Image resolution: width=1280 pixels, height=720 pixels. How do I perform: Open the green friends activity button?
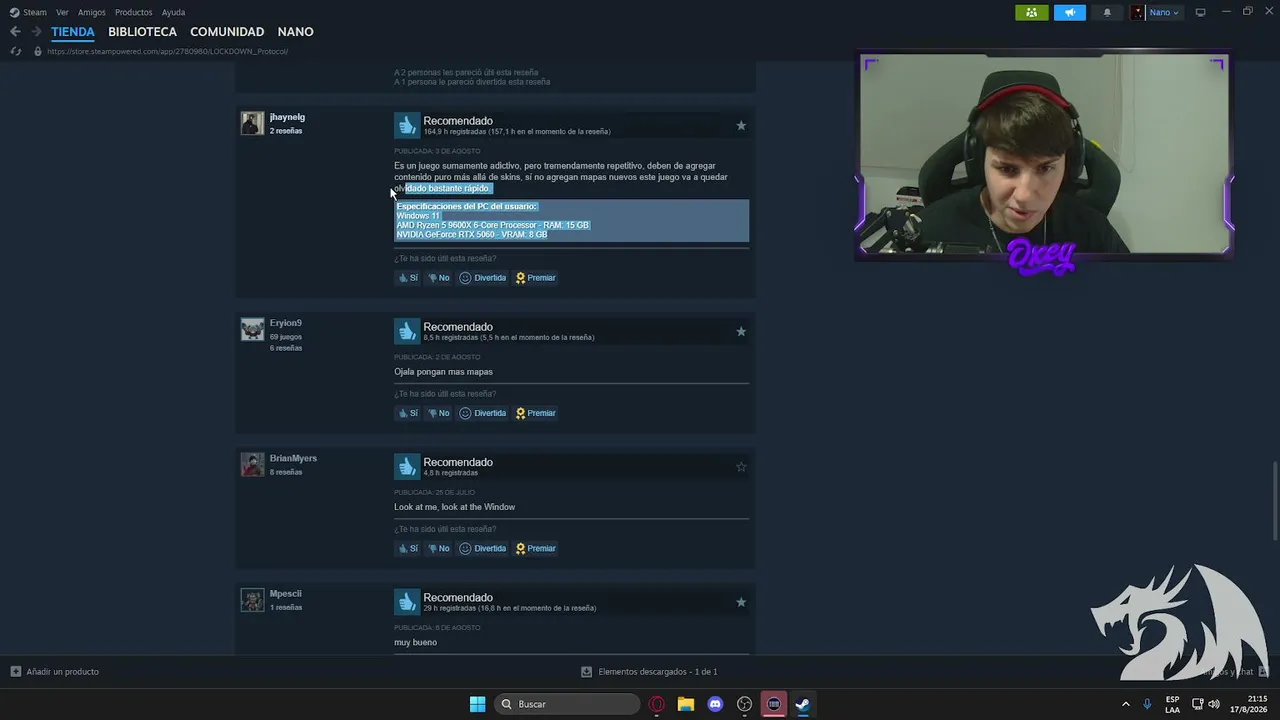pos(1032,12)
